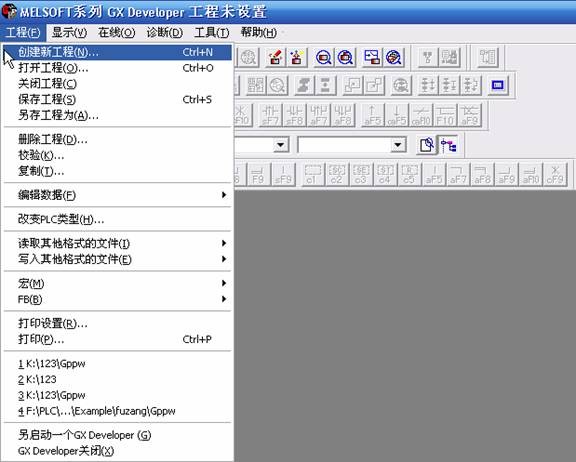This screenshot has width=576, height=462.
Task: Select 改变PLC类型(H) menu entry
Action: pos(118,219)
